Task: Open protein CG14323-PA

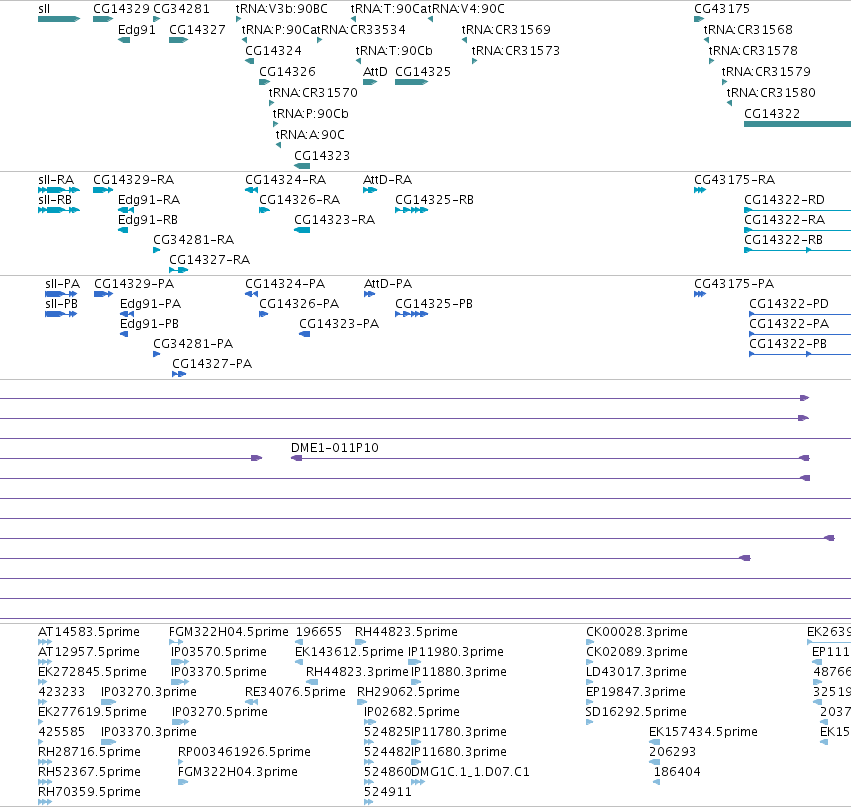Action: pos(304,334)
